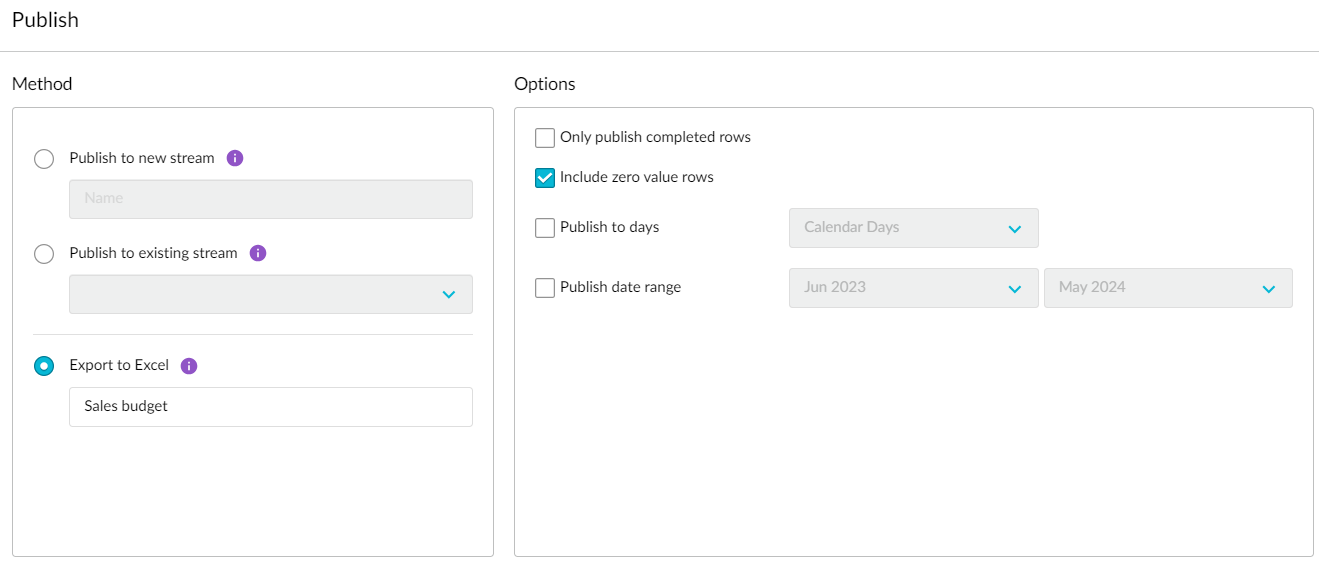Click info icon beside Publish to existing stream
1319x562 pixels.
pyautogui.click(x=258, y=253)
